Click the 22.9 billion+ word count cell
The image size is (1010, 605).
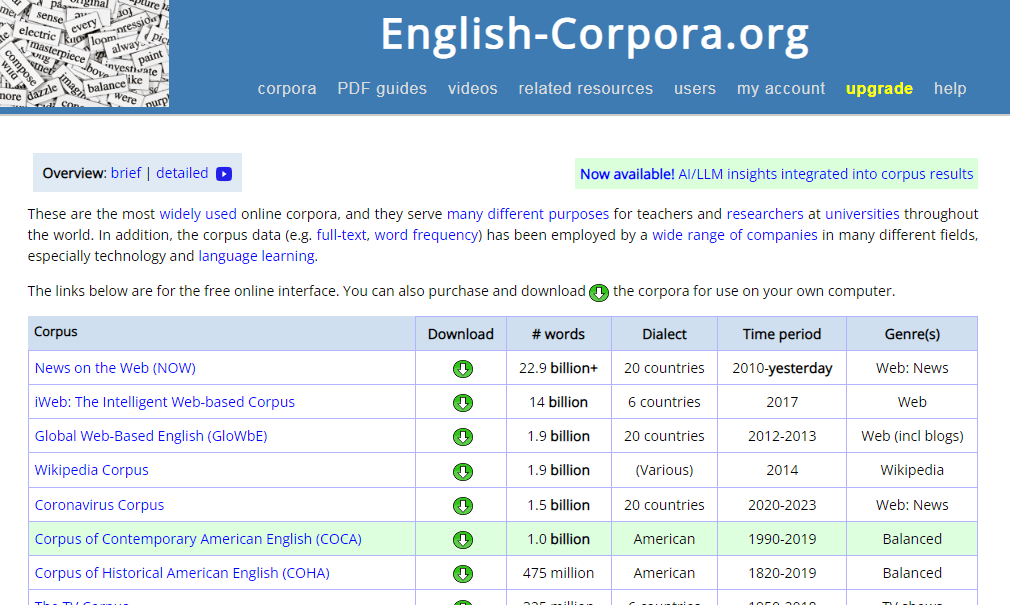point(558,368)
